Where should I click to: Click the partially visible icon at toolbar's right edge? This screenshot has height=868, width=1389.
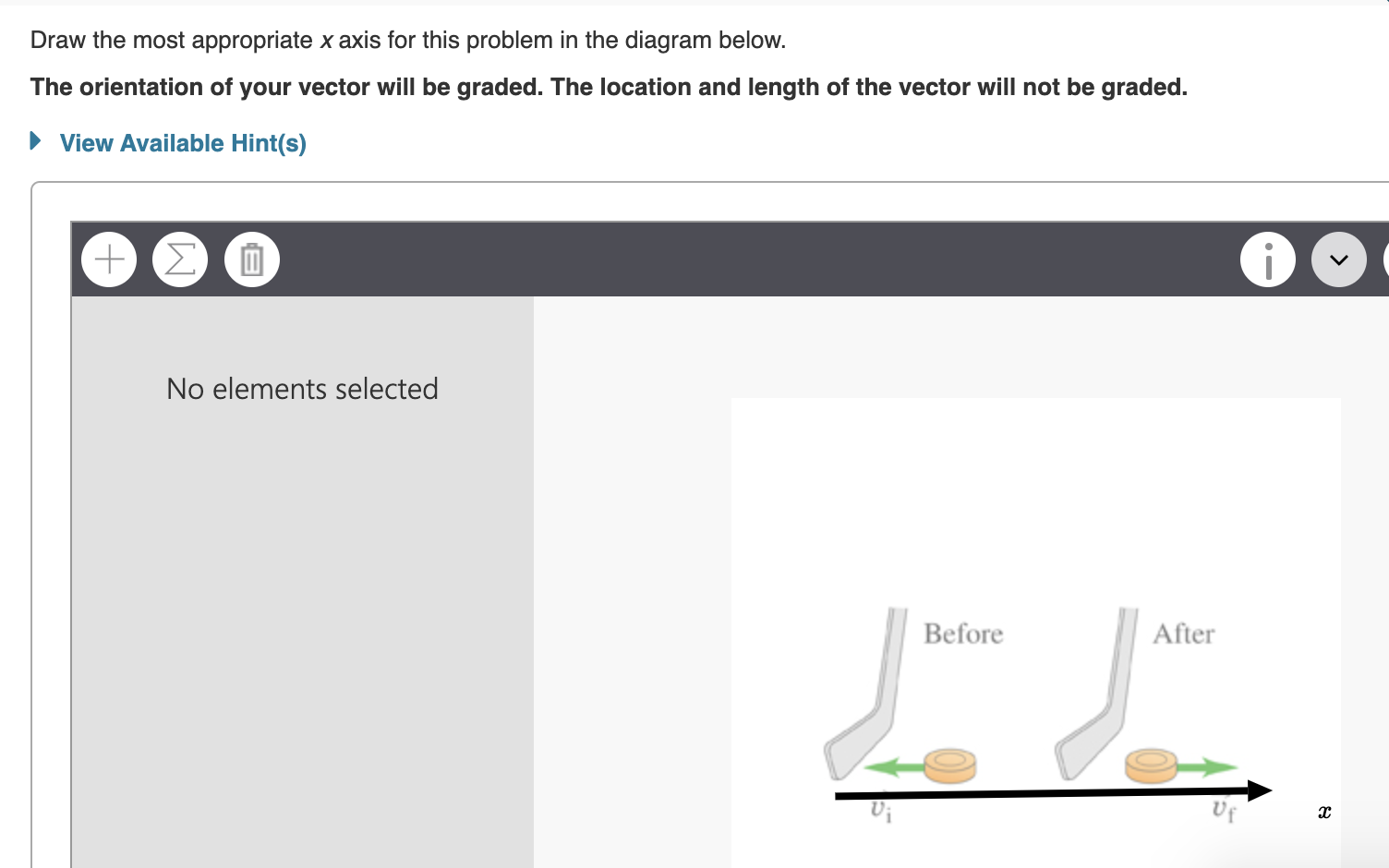(1385, 259)
